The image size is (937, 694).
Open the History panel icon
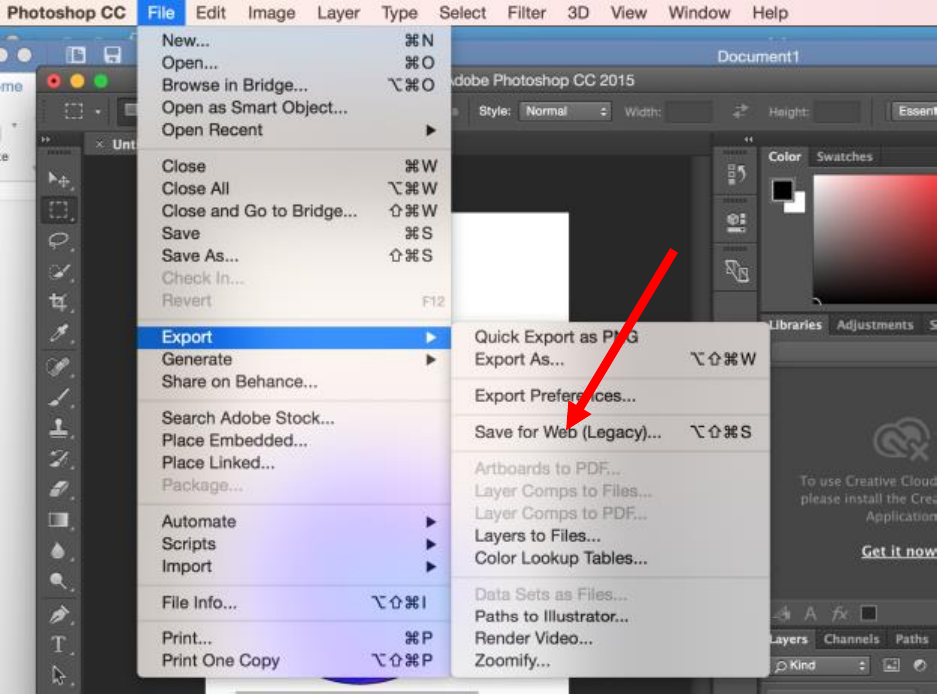[736, 175]
